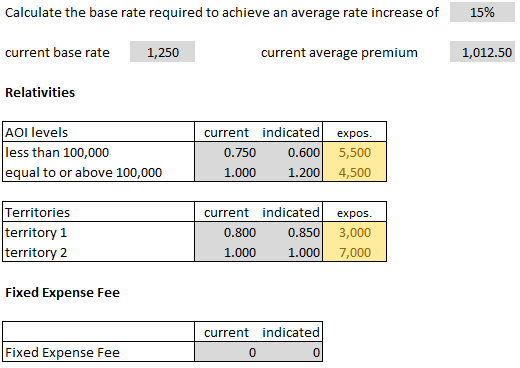This screenshot has height=368, width=520.
Task: Select indicated relativity 0.600 cell
Action: tap(290, 152)
